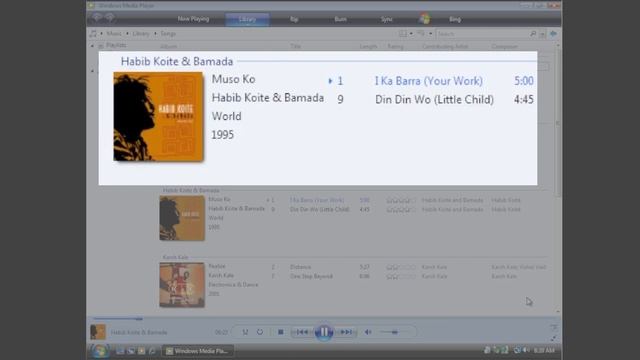Rate One Step Beyond using its stars
Viewport: 640px width, 360px height.
click(401, 277)
